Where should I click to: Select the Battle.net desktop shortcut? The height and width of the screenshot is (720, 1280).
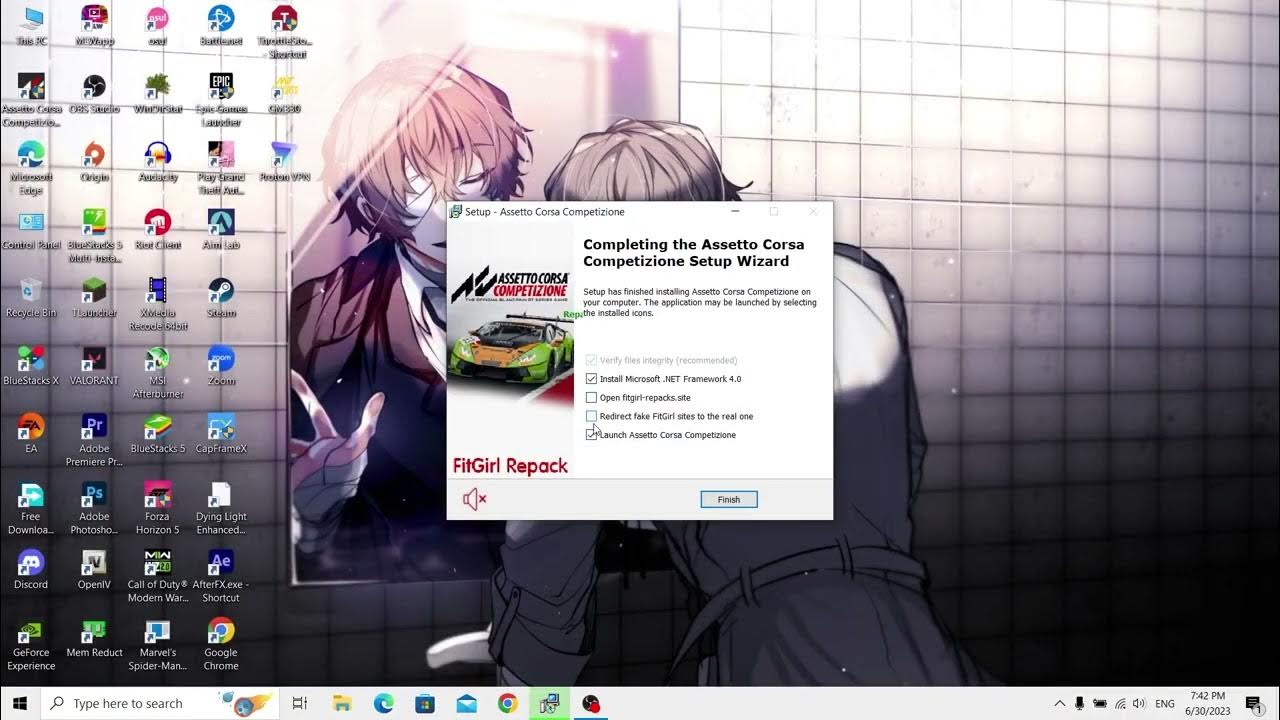tap(221, 26)
